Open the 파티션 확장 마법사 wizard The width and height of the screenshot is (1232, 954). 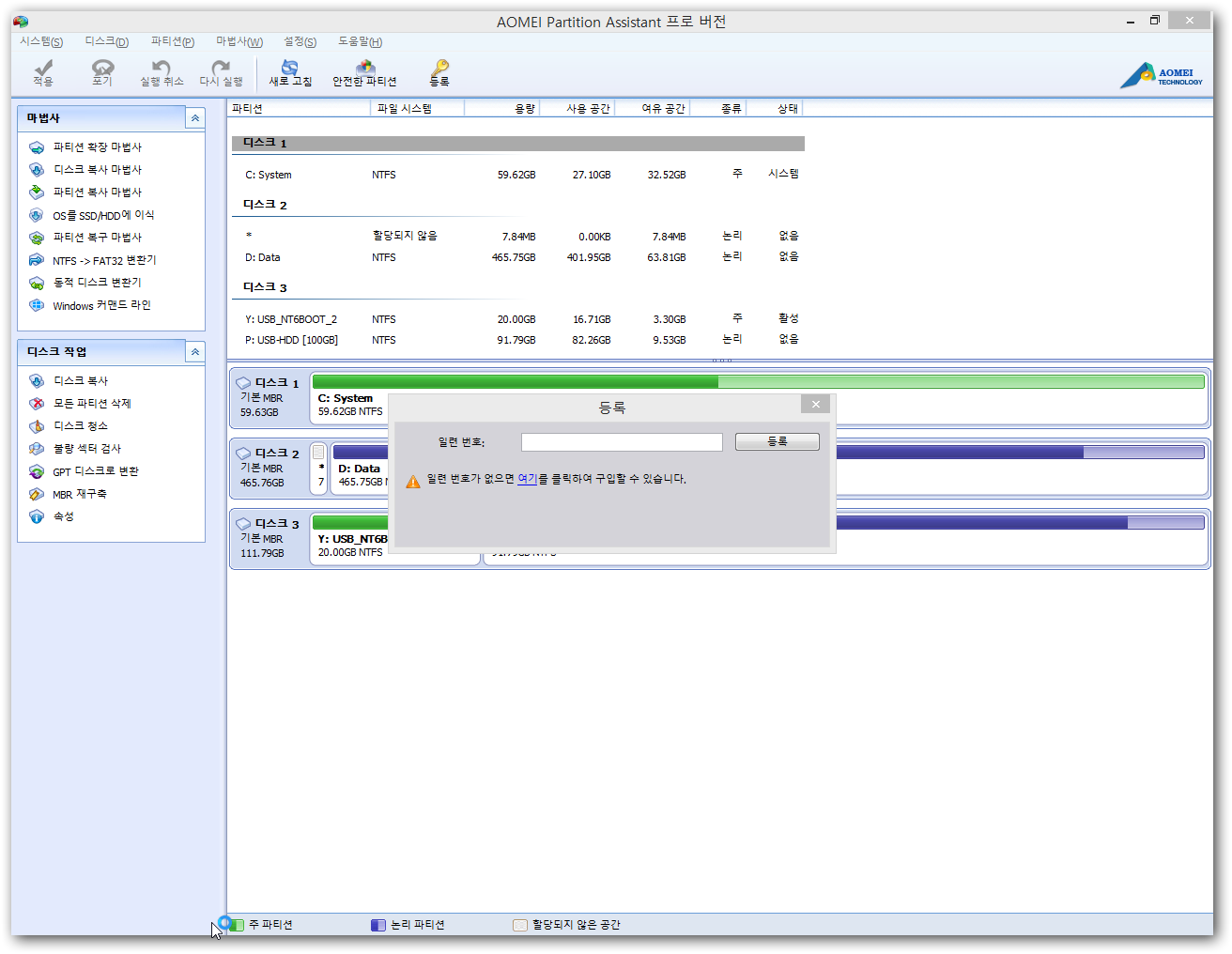[97, 147]
